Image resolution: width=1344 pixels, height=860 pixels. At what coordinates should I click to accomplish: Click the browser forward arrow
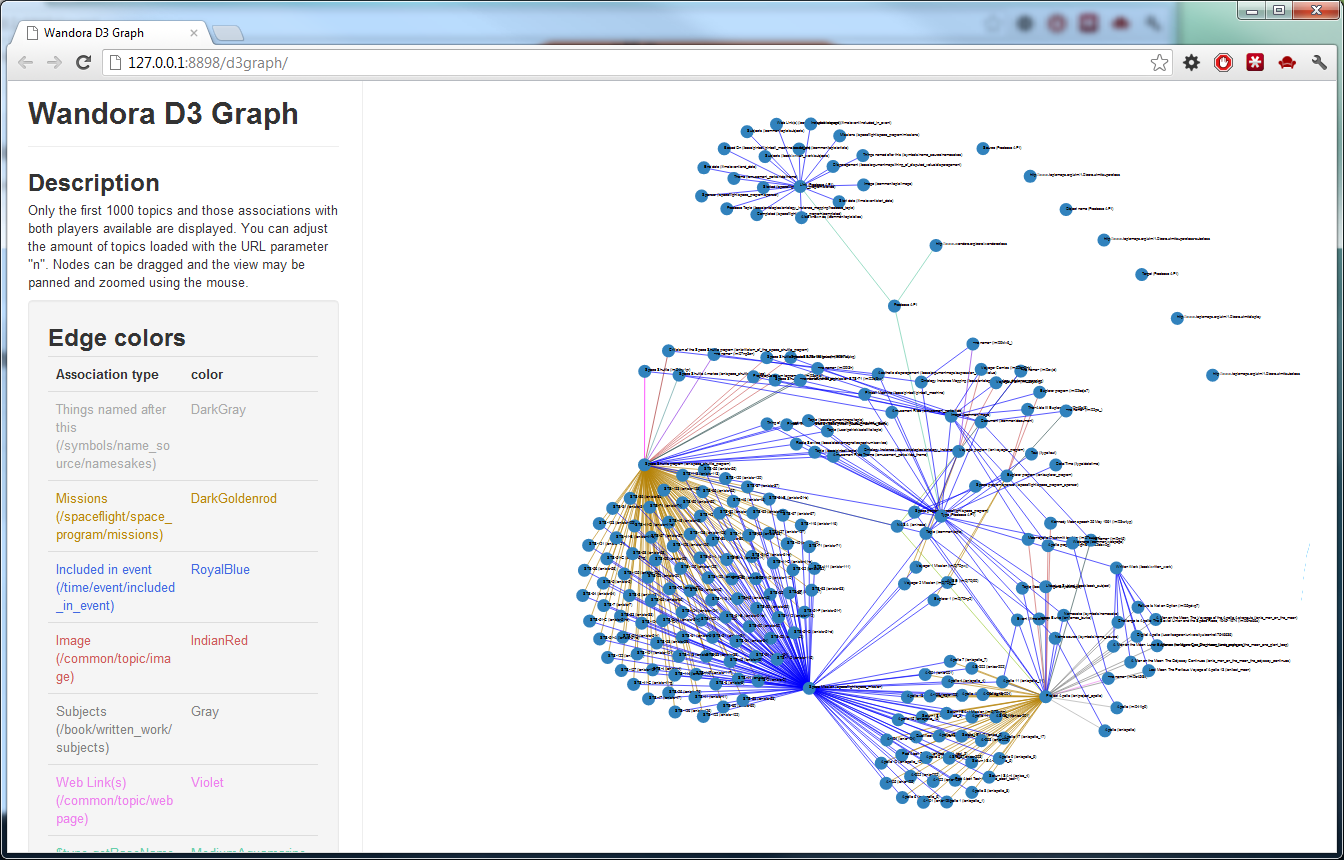point(54,63)
